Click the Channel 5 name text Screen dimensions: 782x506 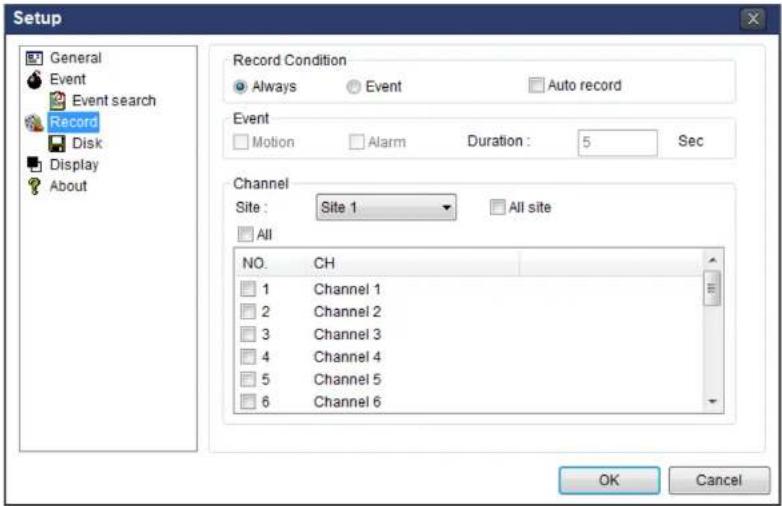coord(347,379)
